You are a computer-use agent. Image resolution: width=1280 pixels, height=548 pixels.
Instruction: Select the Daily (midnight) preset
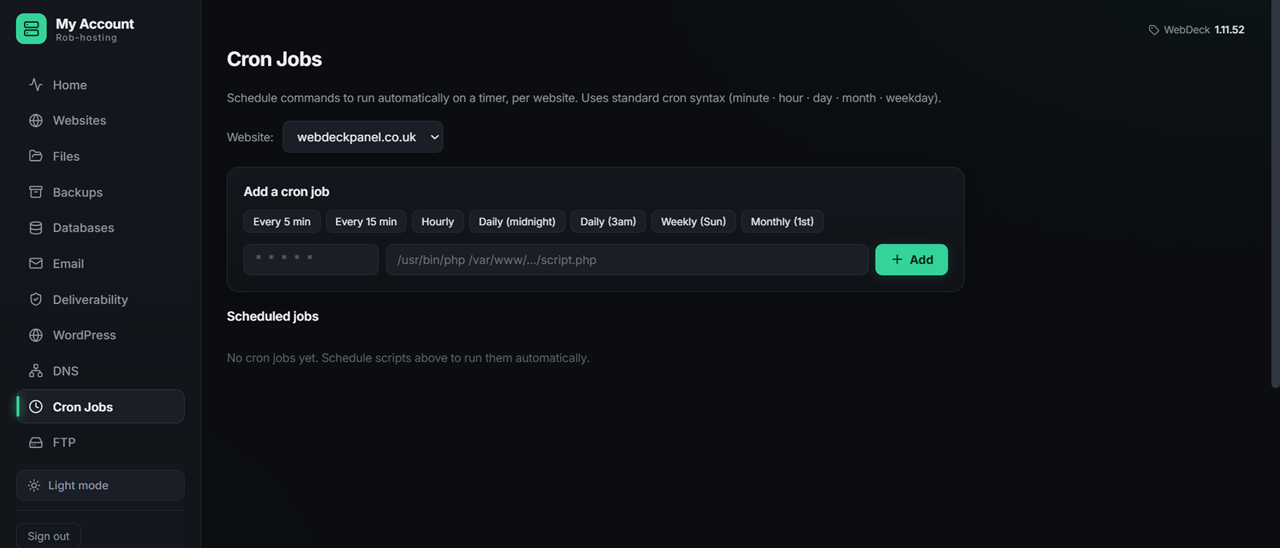click(x=517, y=221)
